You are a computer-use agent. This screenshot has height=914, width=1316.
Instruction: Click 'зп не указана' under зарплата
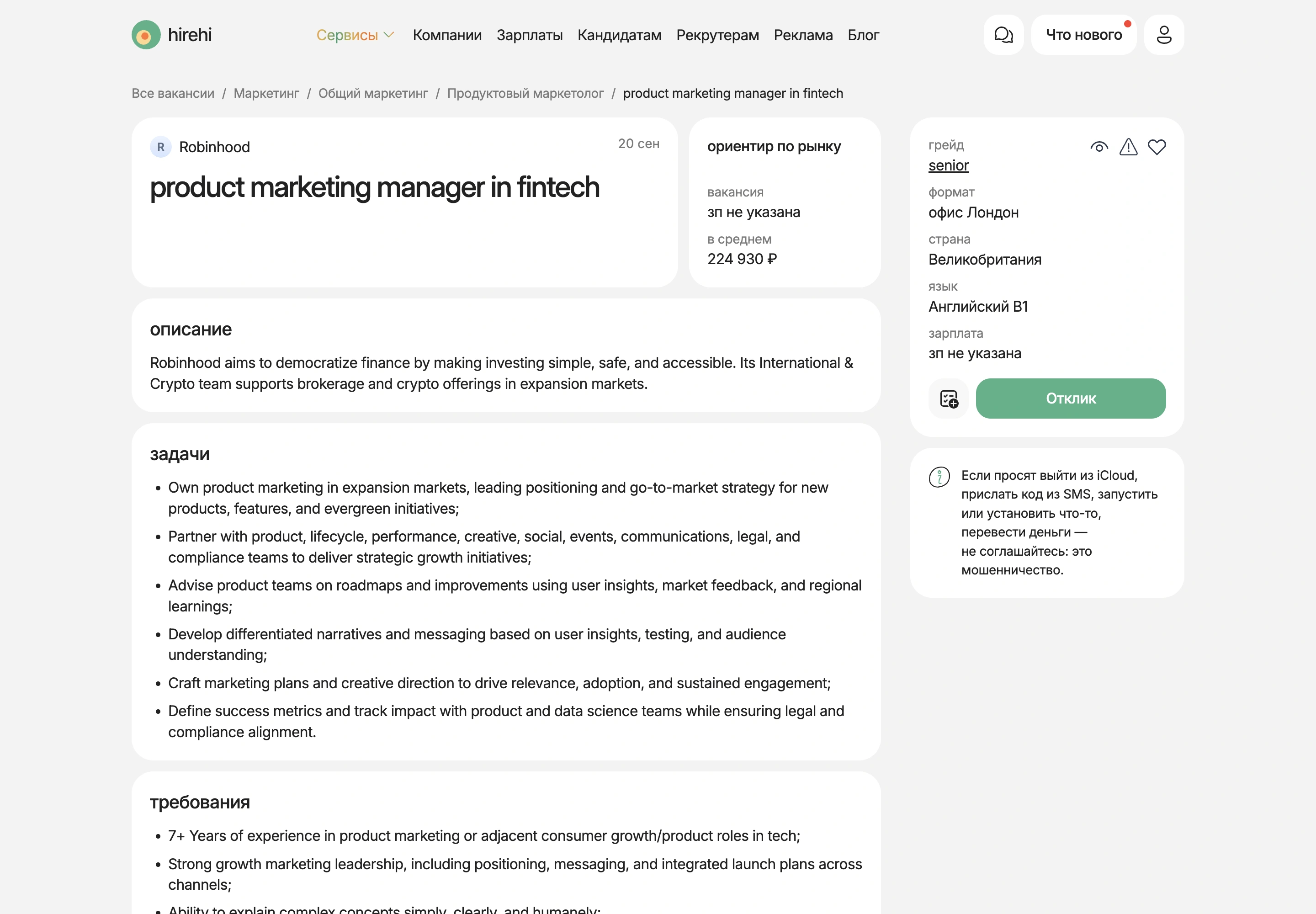tap(975, 353)
